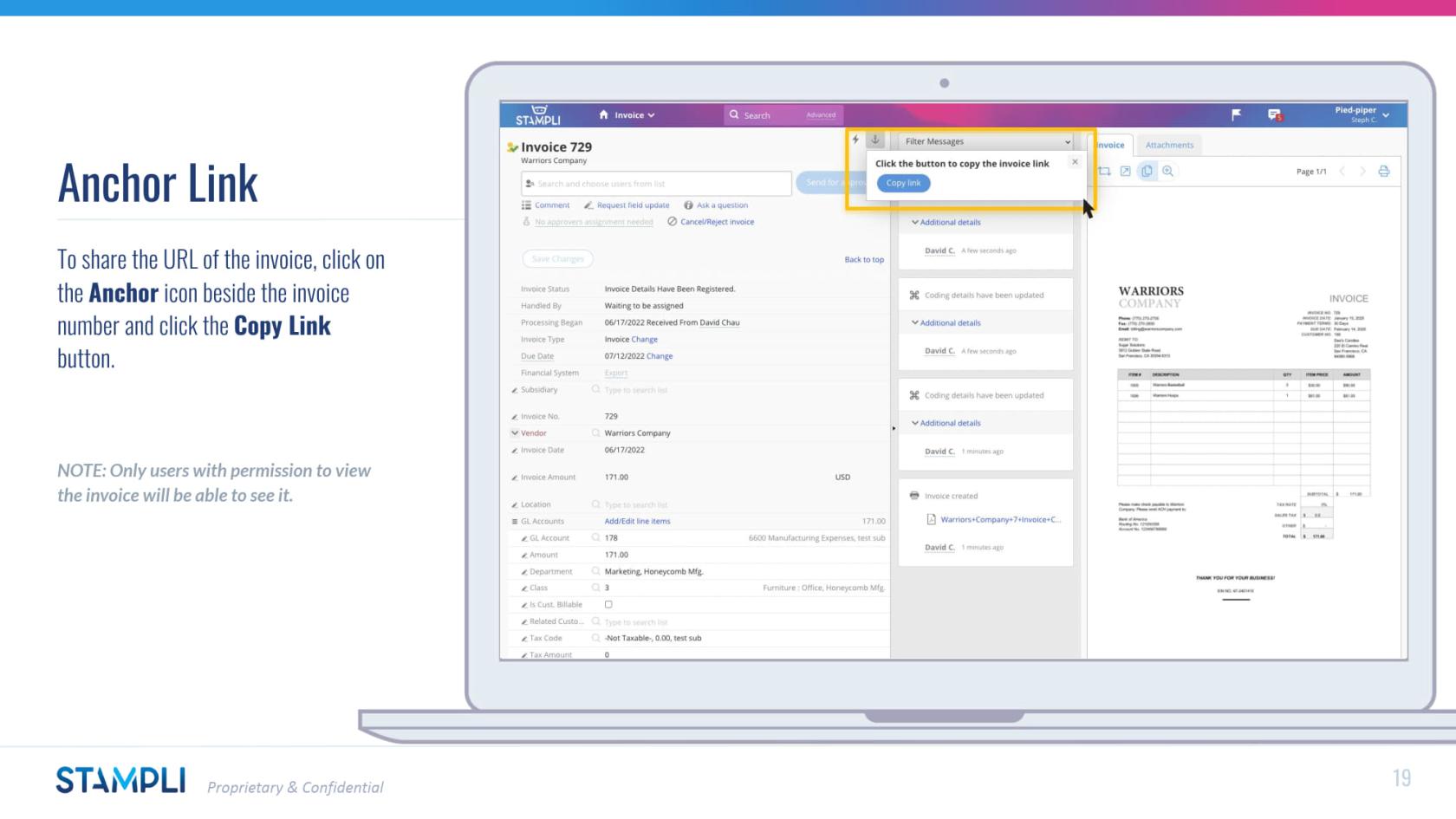This screenshot has height=819, width=1456.
Task: Click the home icon in Stampli header
Action: [603, 114]
